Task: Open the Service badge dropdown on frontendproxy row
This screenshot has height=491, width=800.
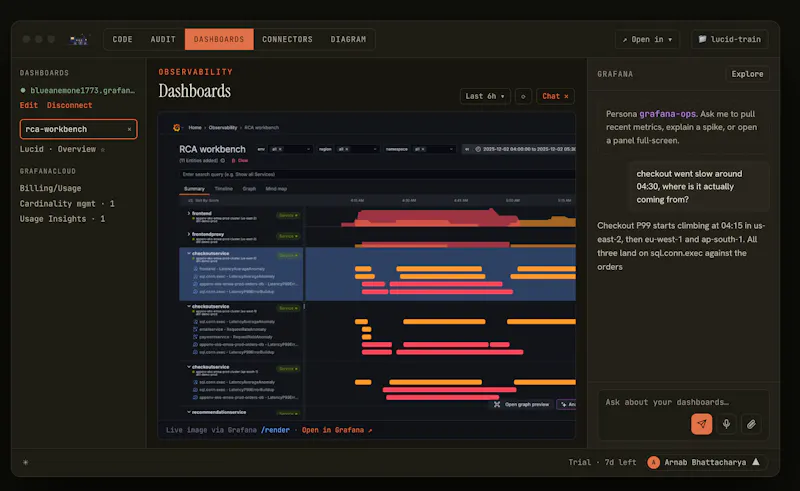Action: point(288,236)
